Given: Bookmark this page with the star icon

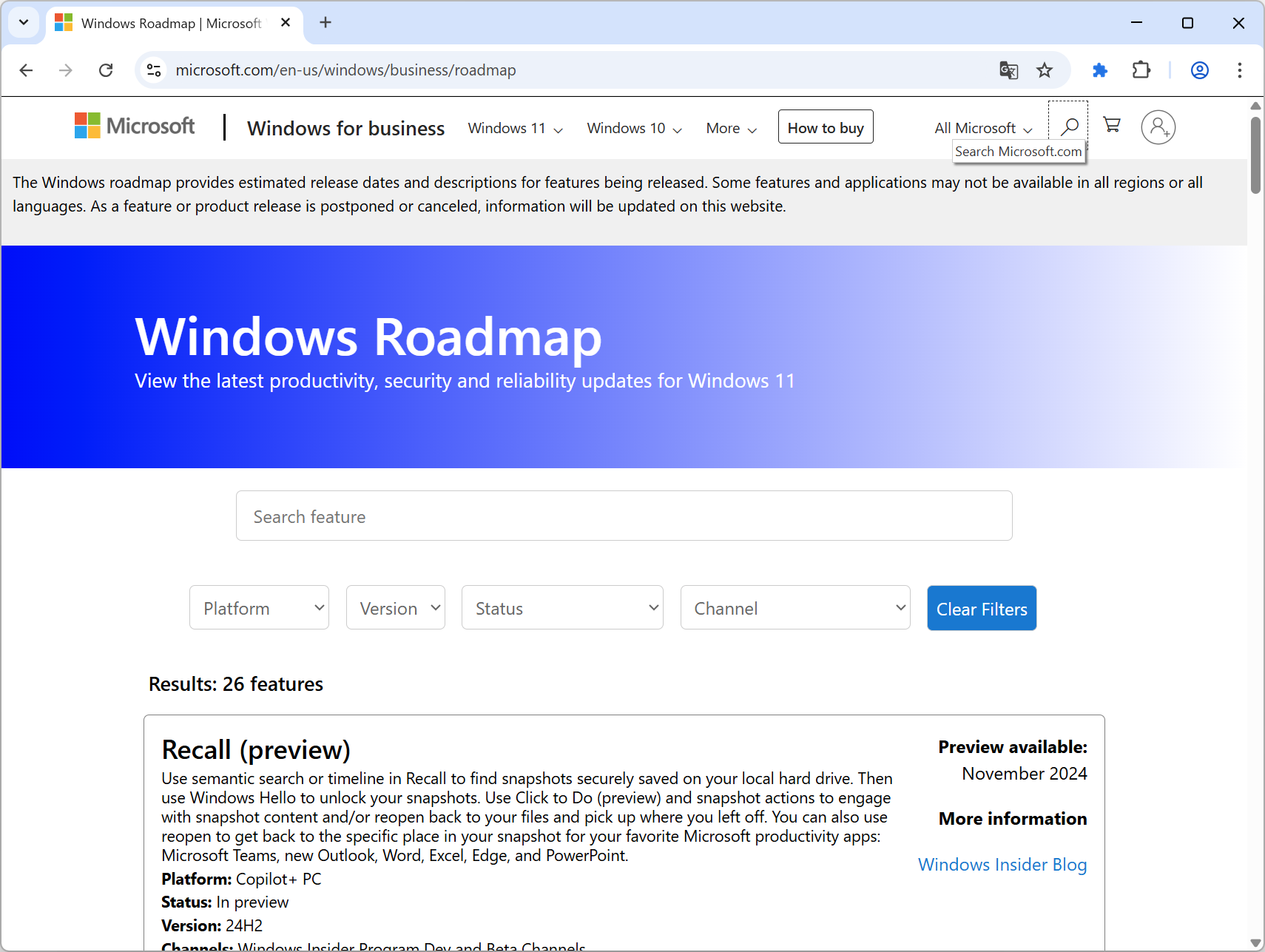Looking at the screenshot, I should pos(1045,70).
